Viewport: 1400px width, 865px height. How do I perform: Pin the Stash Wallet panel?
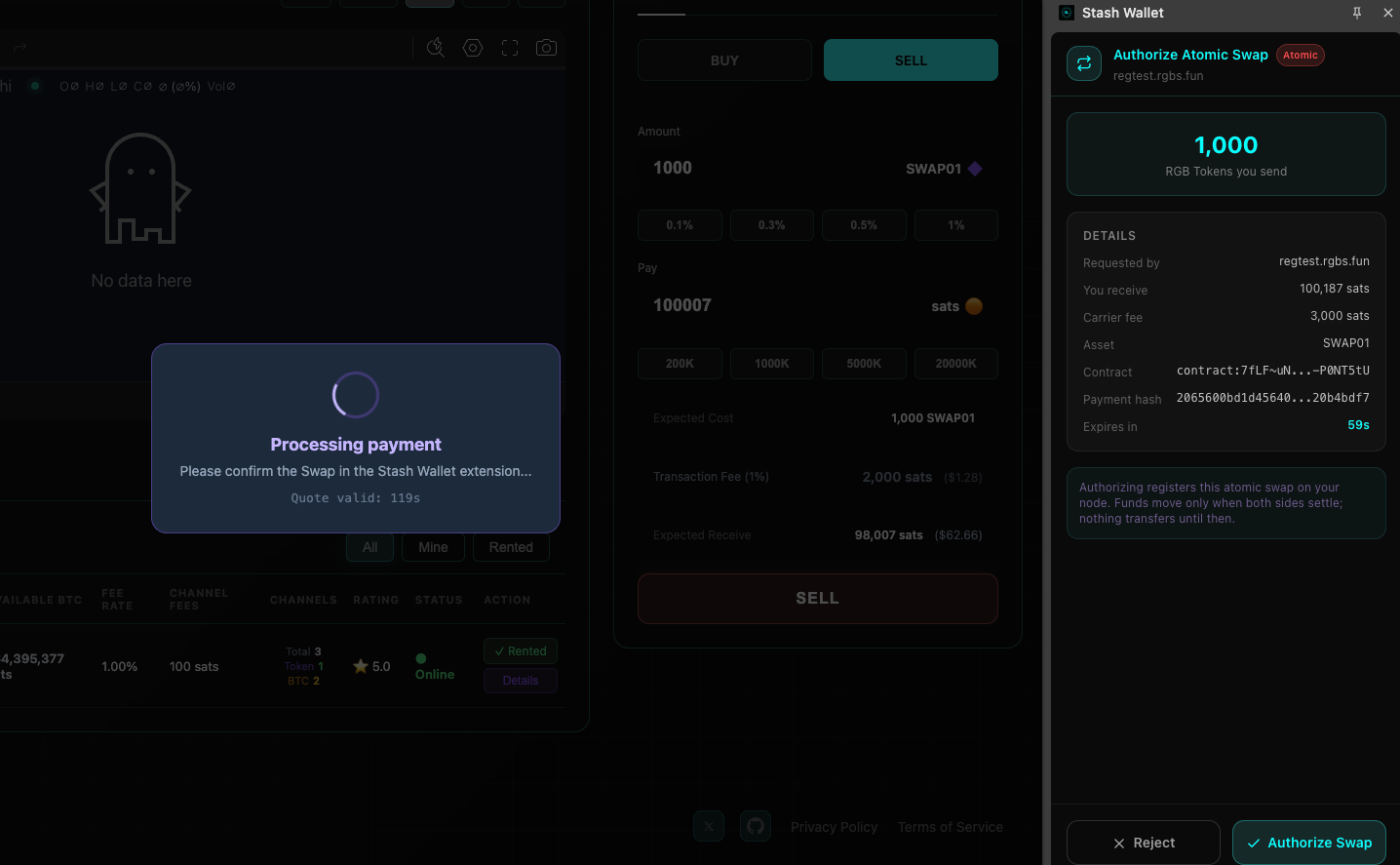click(x=1357, y=13)
